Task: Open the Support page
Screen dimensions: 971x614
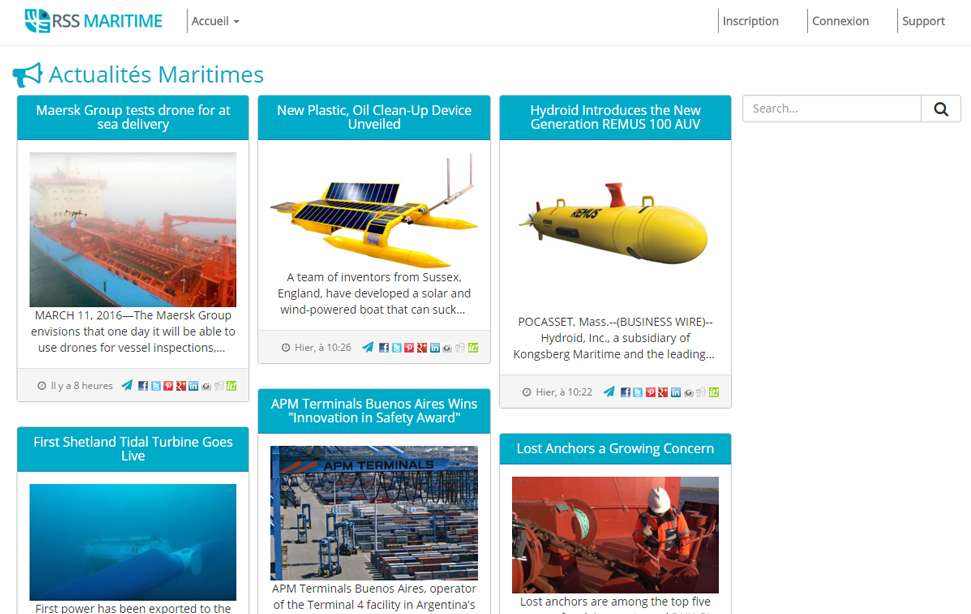Action: (x=923, y=21)
